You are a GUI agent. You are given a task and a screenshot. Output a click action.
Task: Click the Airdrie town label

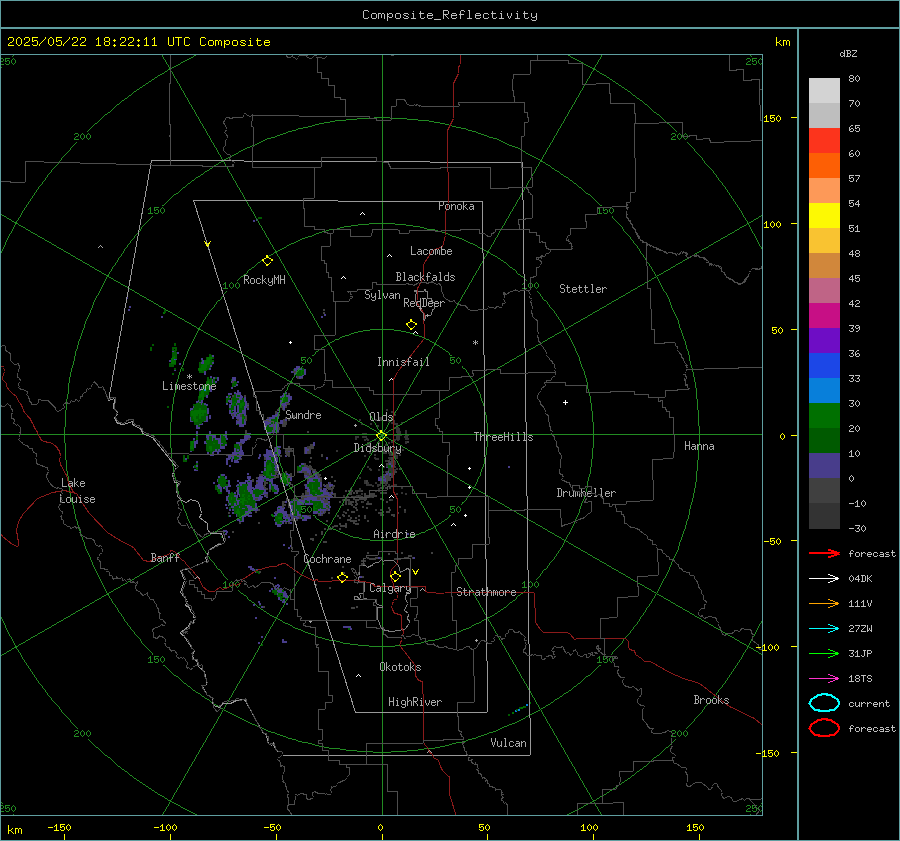tap(394, 534)
